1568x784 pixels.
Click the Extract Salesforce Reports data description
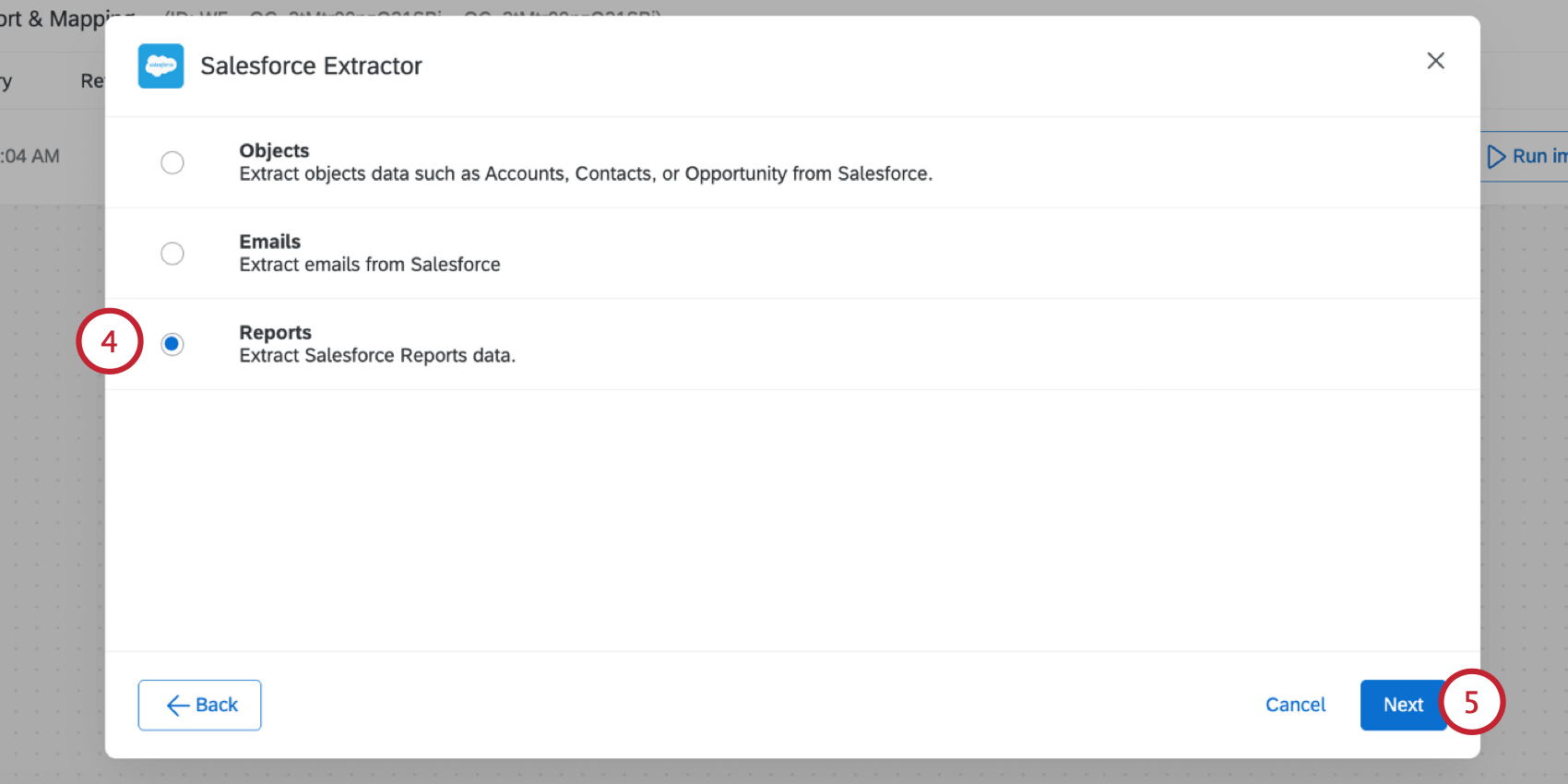pyautogui.click(x=376, y=355)
